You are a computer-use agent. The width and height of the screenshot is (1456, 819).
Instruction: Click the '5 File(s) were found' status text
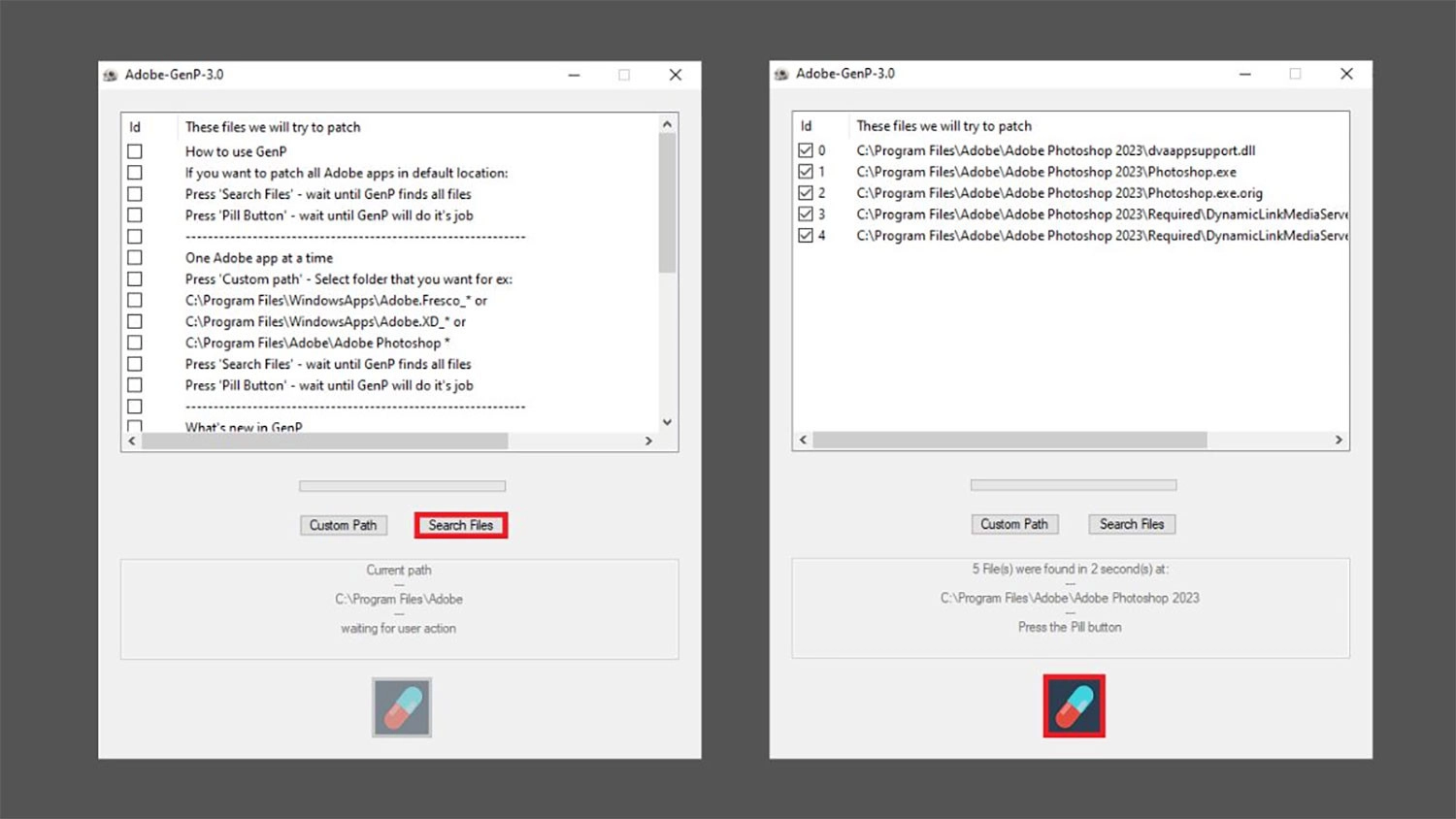point(1071,570)
